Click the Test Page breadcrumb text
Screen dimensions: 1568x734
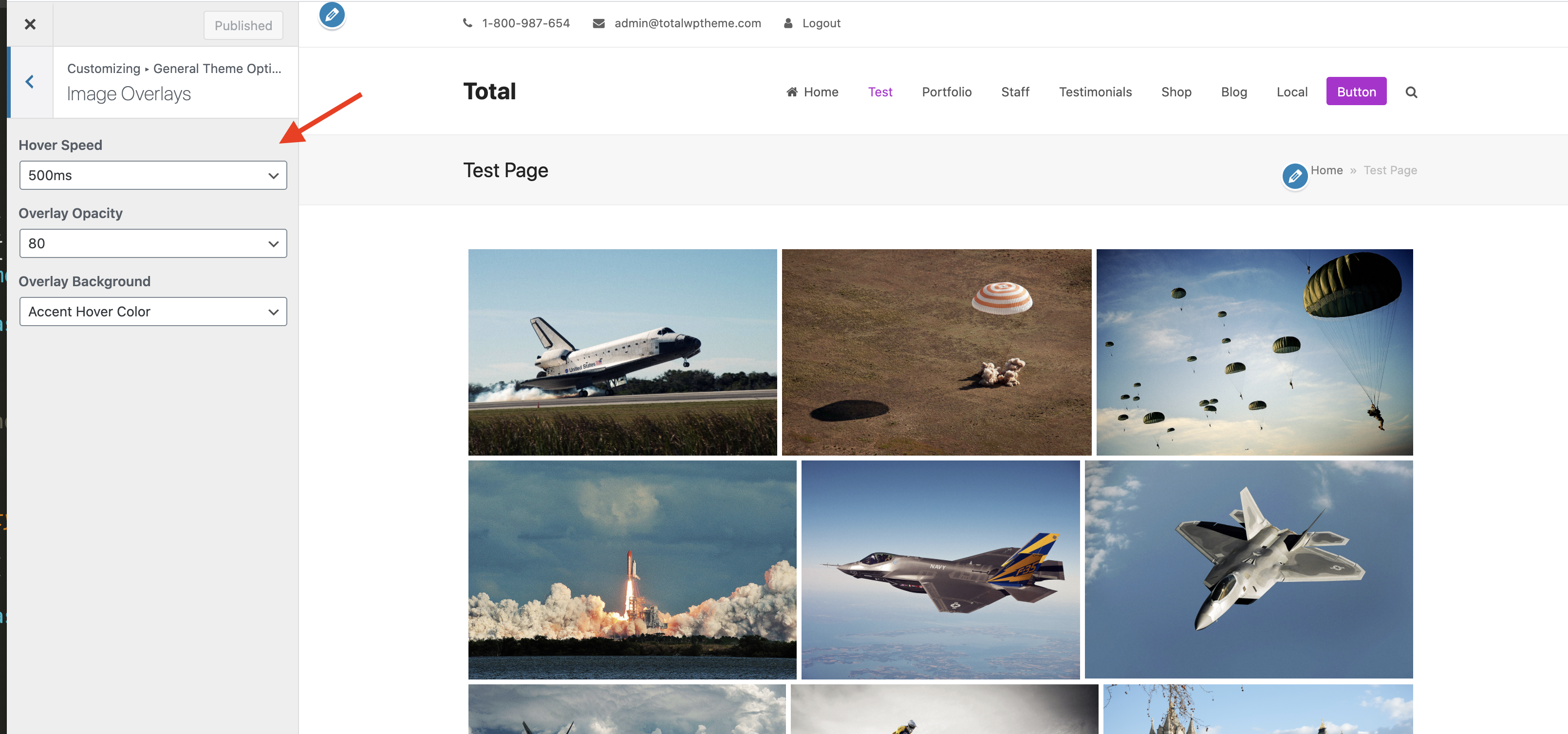[1390, 170]
